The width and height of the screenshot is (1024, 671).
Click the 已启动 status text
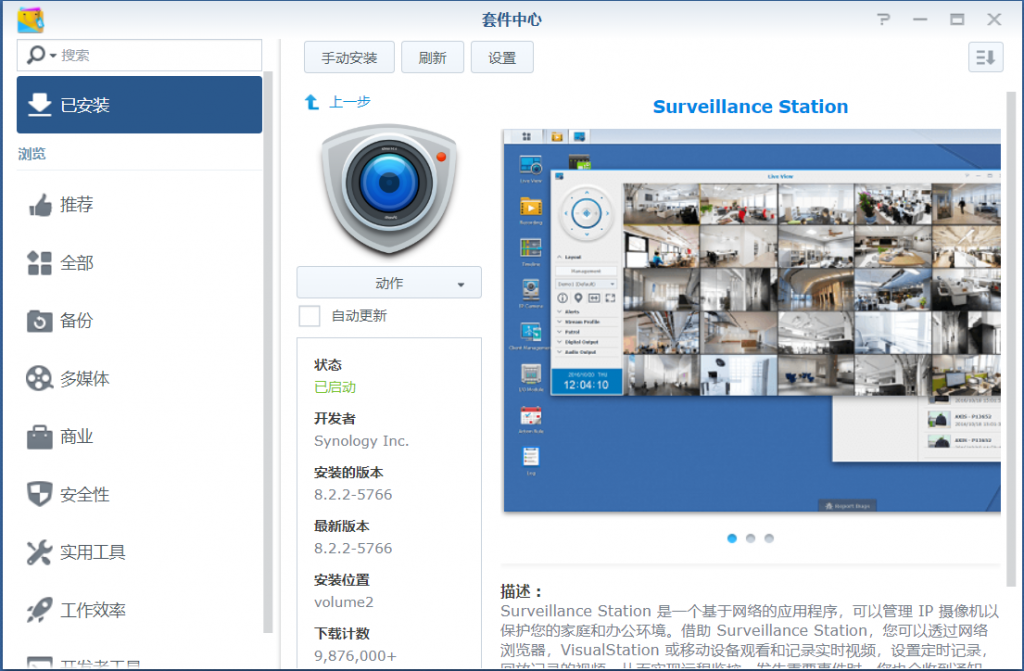pyautogui.click(x=335, y=387)
